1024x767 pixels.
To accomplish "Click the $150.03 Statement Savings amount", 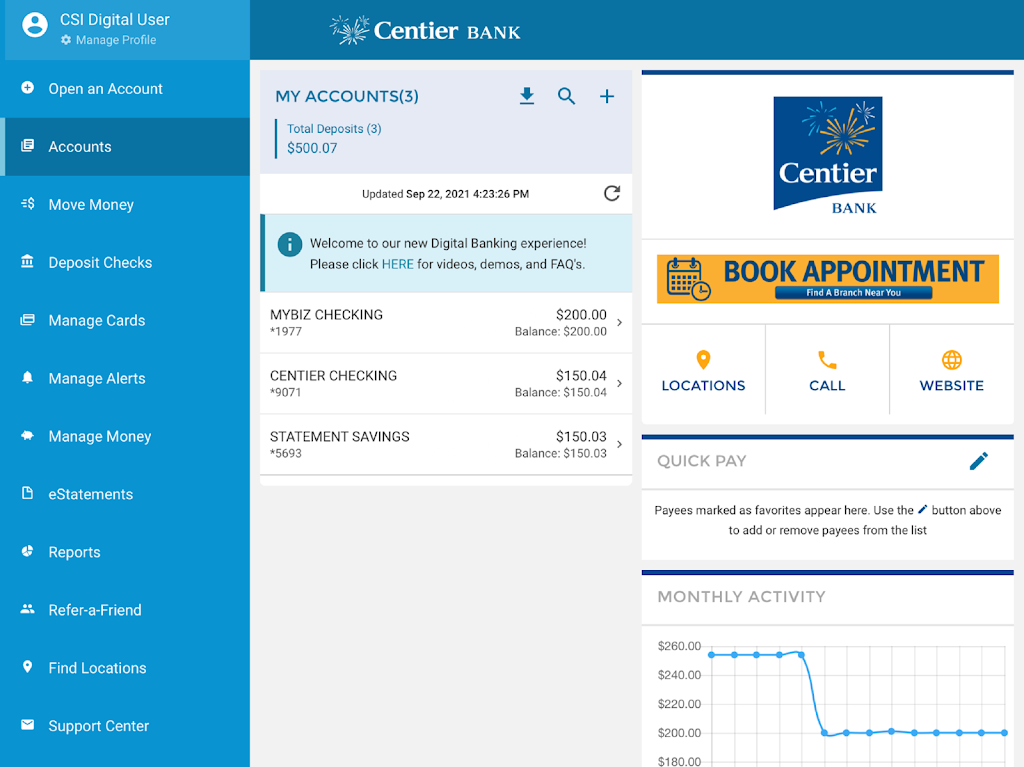I will 581,436.
